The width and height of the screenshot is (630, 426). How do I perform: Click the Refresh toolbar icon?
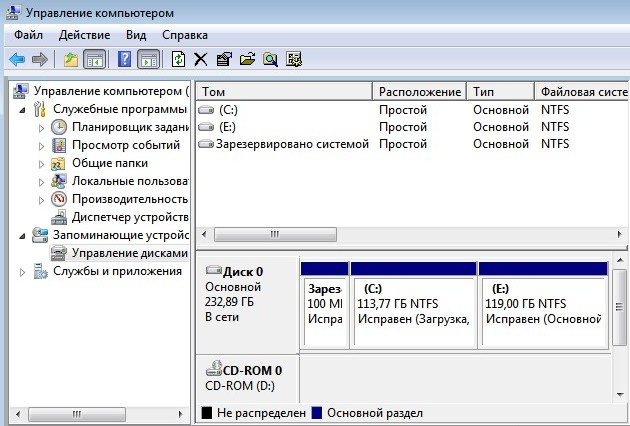click(x=178, y=59)
